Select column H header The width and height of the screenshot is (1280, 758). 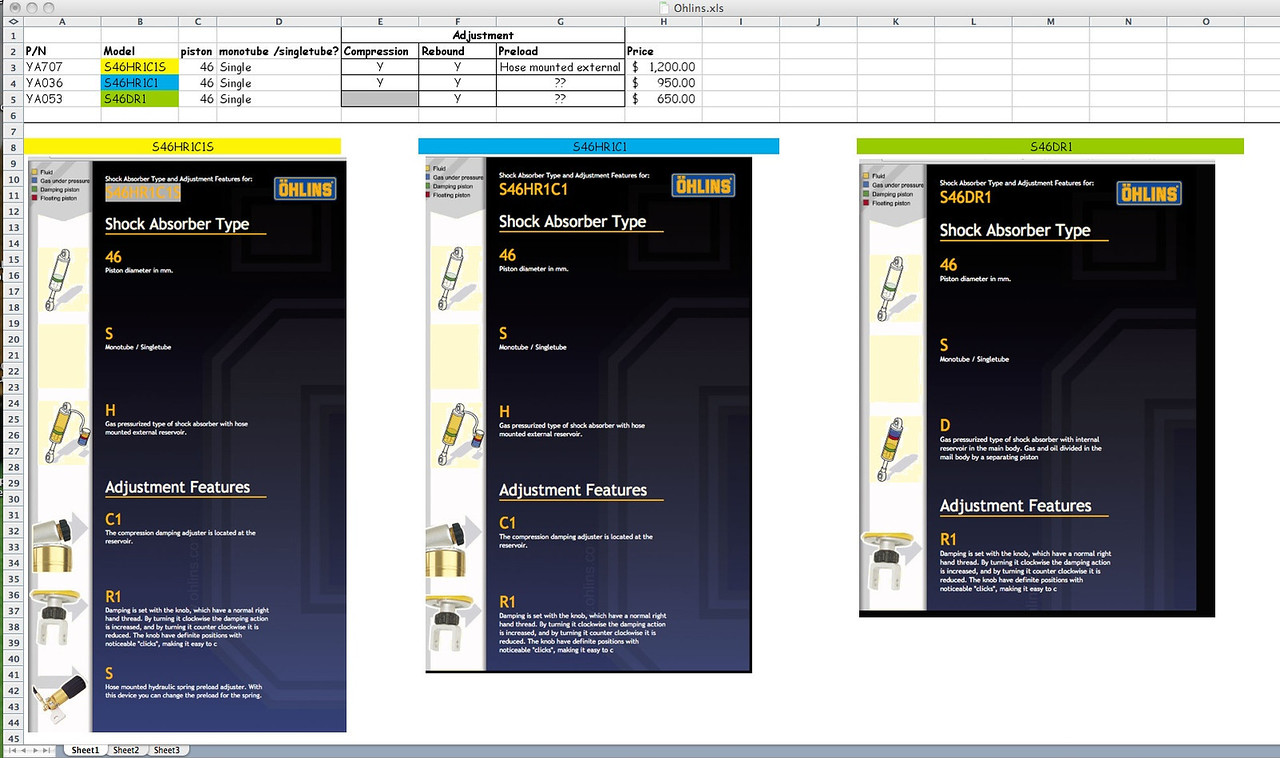coord(663,21)
